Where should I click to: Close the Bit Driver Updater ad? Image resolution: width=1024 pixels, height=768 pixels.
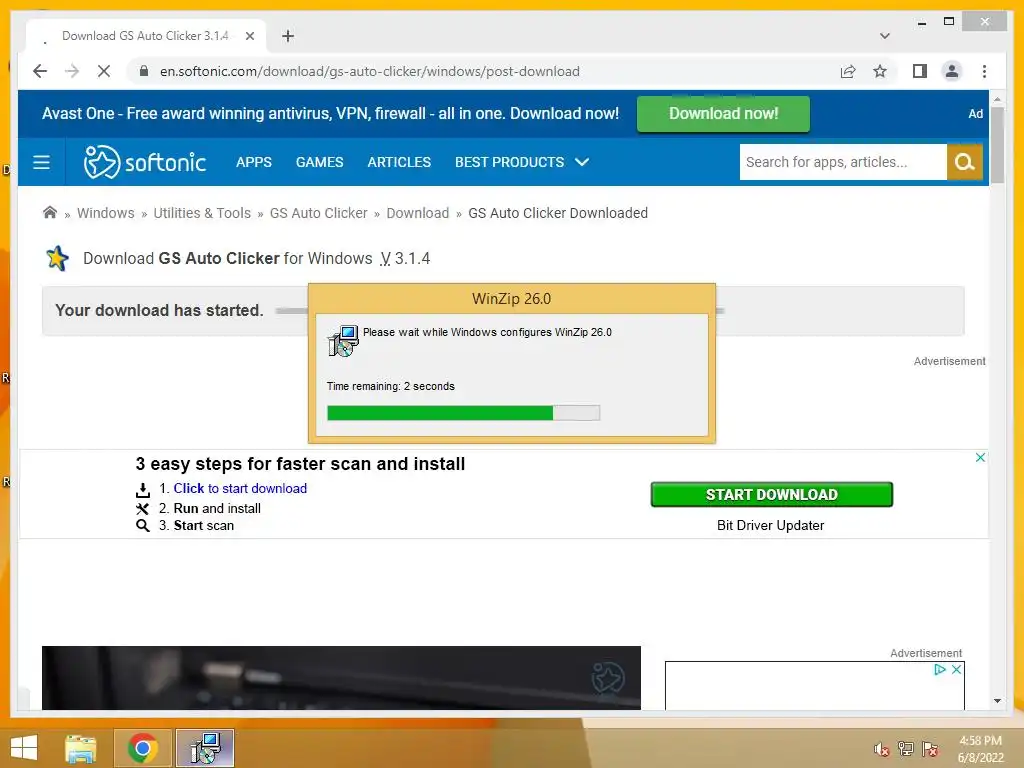(x=980, y=457)
